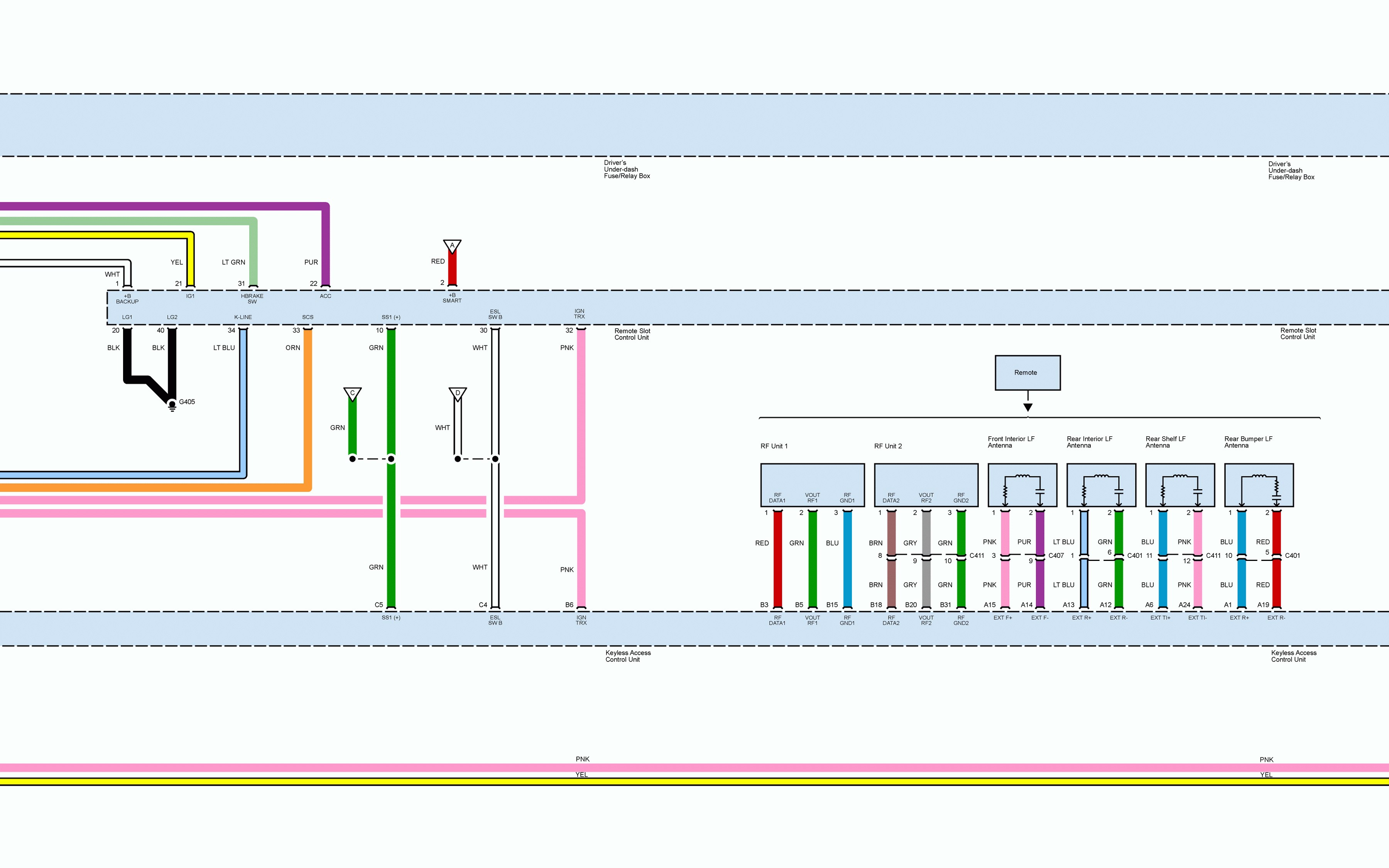Click the triangle connector marker C
The width and height of the screenshot is (1389, 868).
(352, 393)
